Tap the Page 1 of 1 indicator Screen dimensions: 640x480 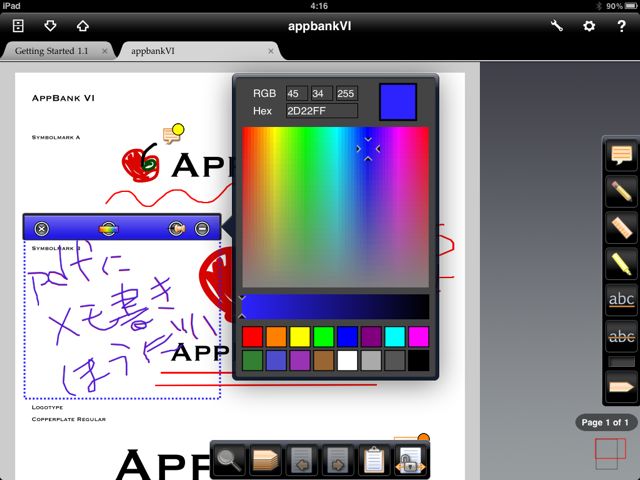point(605,422)
